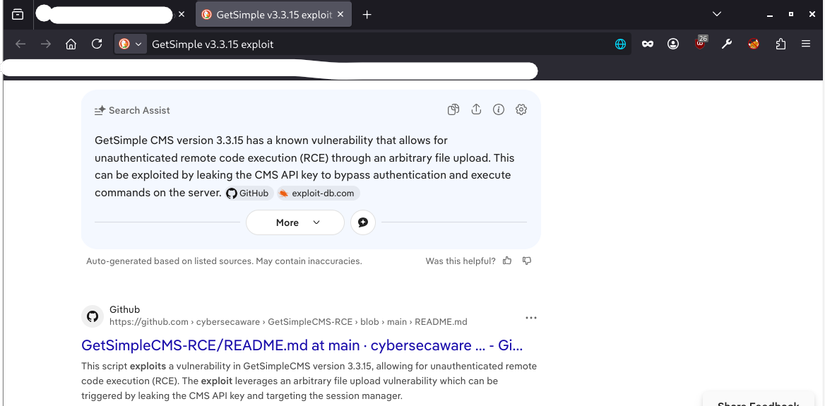Open Search Assist info icon
Screen dimensions: 825x406
(x=498, y=109)
